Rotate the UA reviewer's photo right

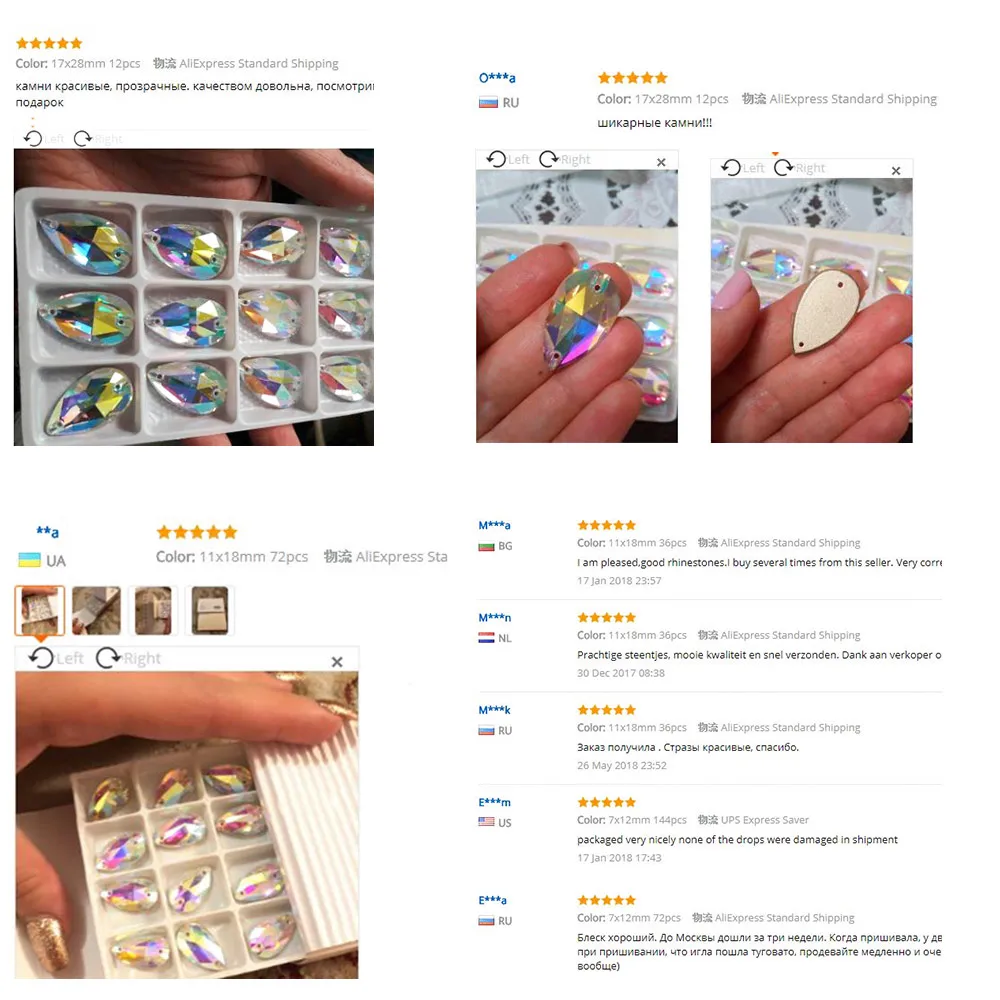pyautogui.click(x=128, y=658)
